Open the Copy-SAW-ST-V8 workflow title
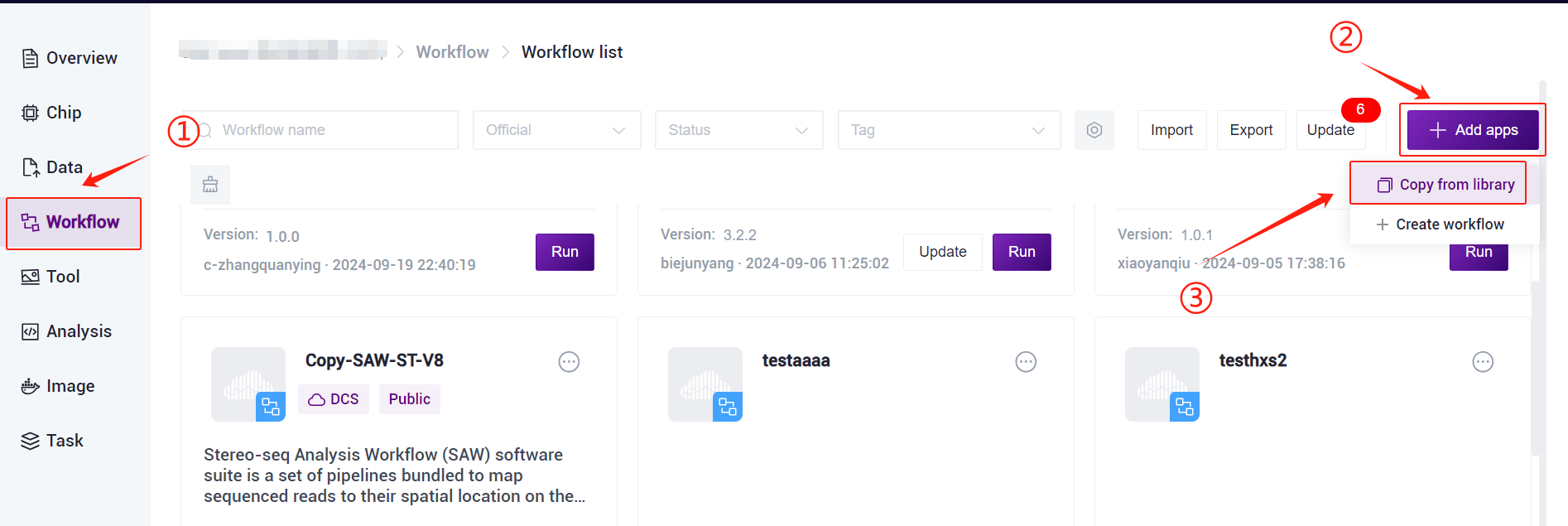This screenshot has width=1568, height=526. [x=374, y=361]
